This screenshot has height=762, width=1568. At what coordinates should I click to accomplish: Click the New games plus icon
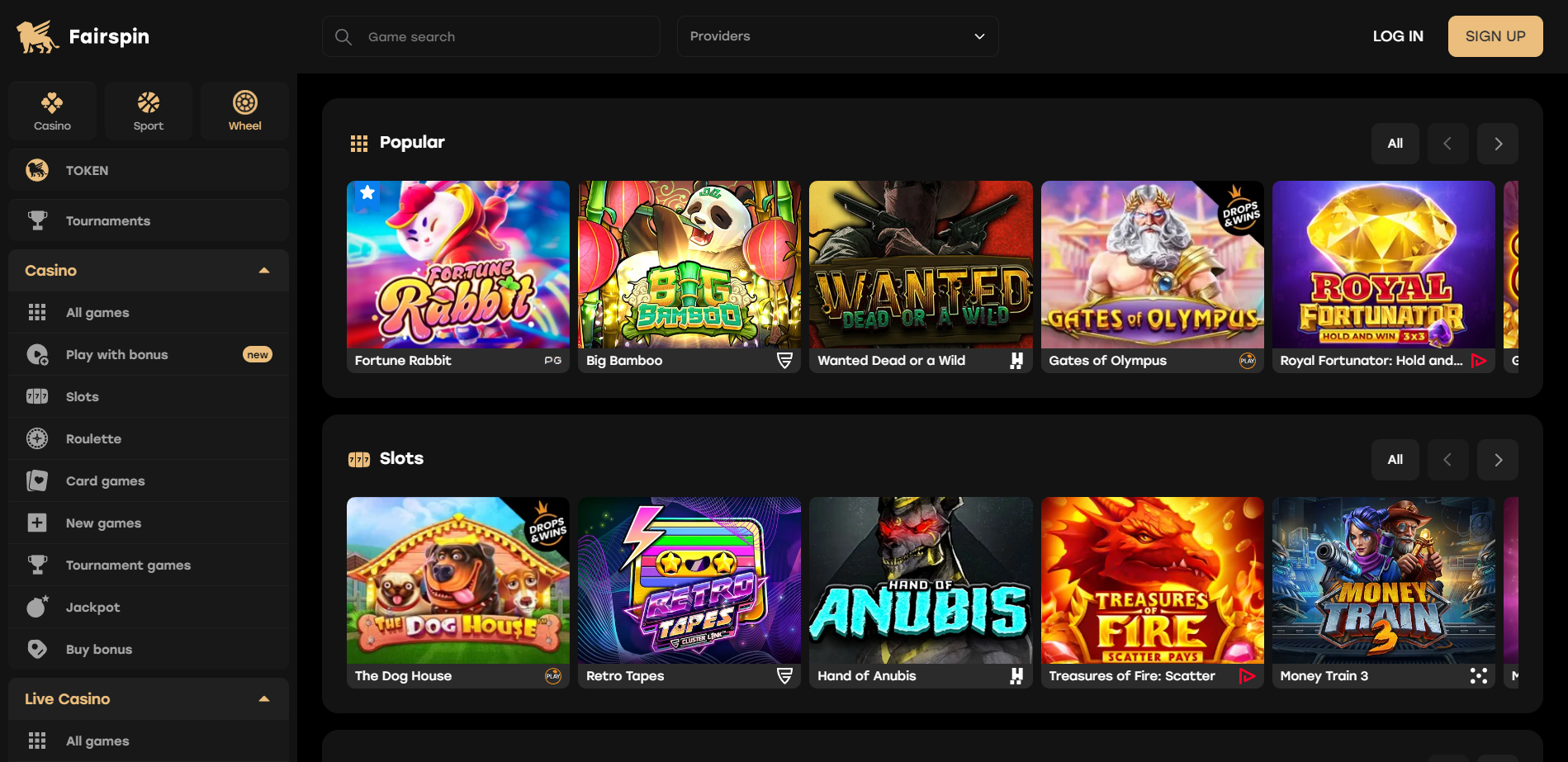[x=37, y=523]
